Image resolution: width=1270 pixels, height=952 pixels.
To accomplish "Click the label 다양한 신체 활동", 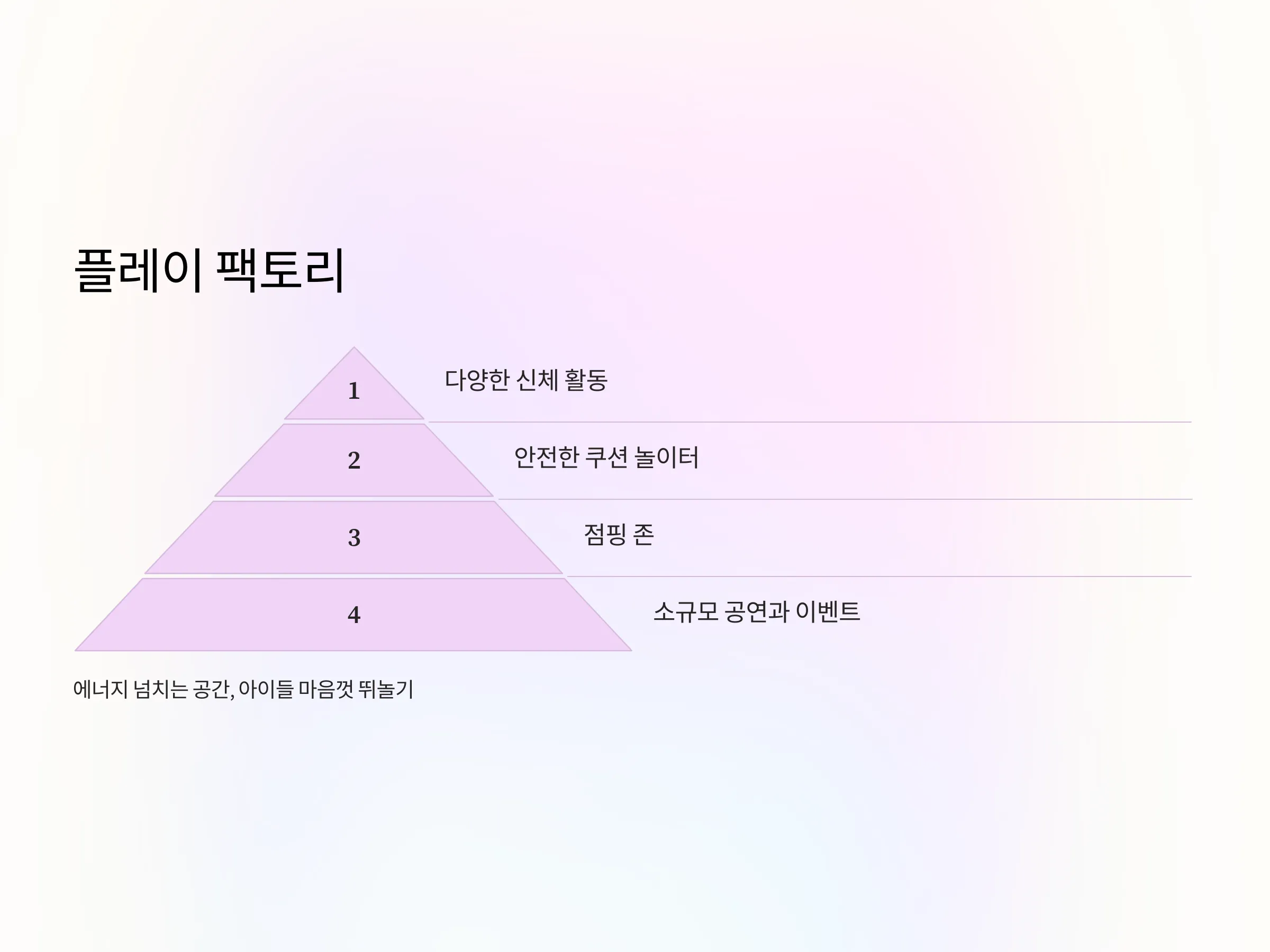I will pos(526,380).
